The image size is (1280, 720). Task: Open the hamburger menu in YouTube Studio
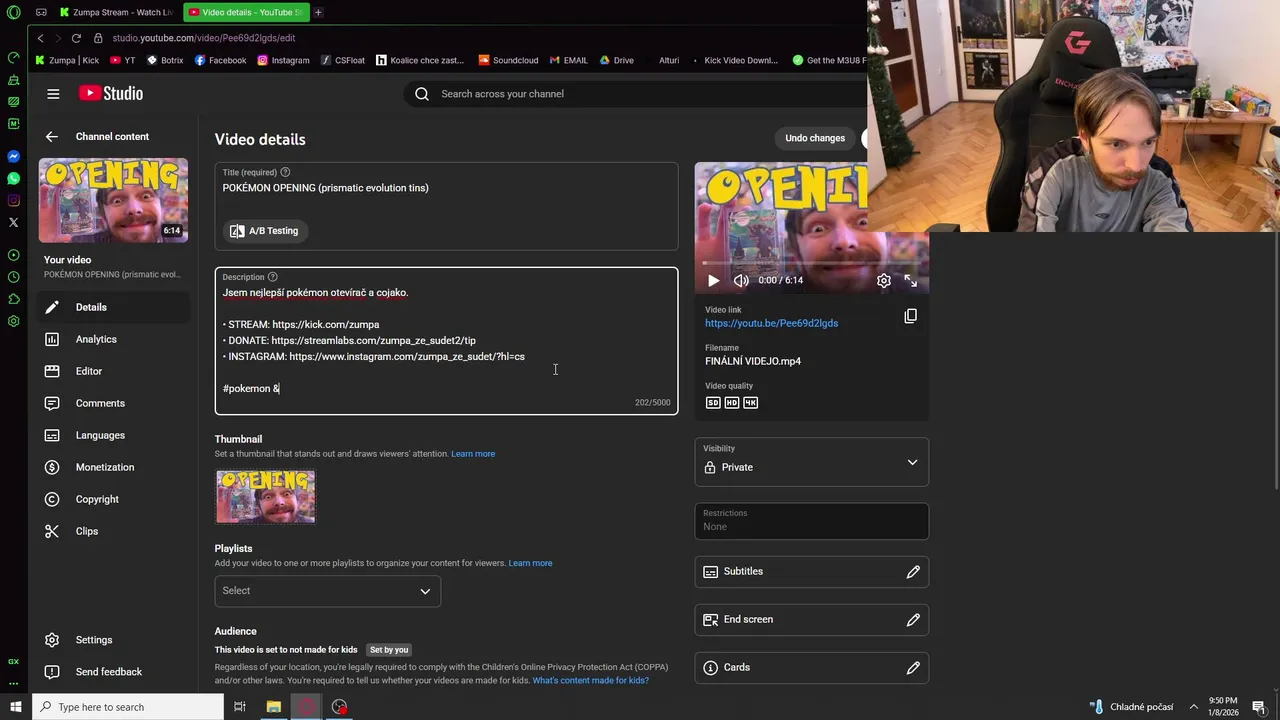53,94
